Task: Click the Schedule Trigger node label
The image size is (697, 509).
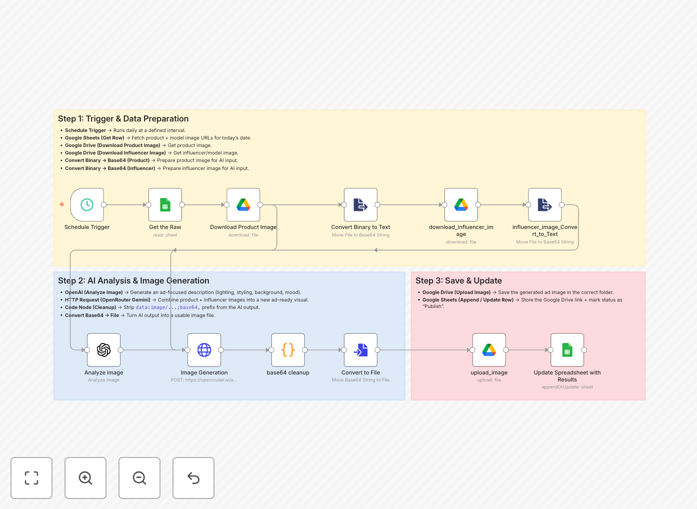Action: pos(87,227)
